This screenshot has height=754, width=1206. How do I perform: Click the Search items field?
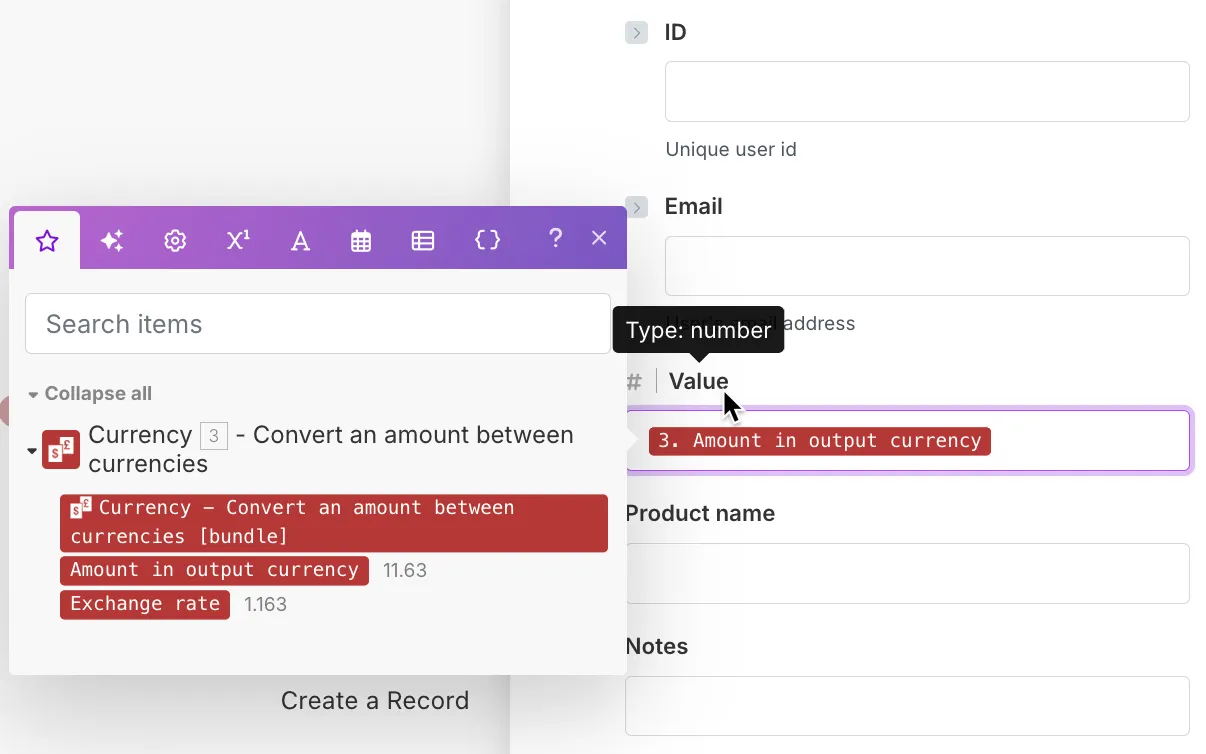(x=318, y=324)
